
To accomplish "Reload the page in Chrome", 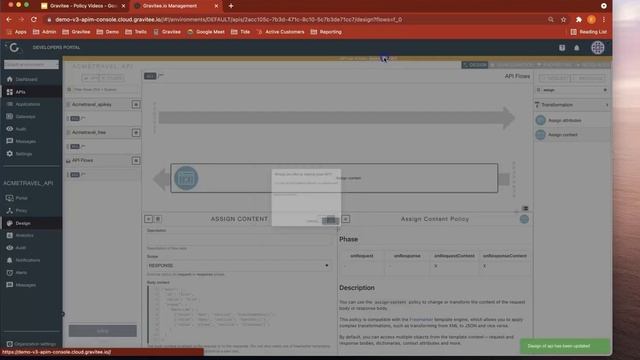I will click(x=34, y=20).
